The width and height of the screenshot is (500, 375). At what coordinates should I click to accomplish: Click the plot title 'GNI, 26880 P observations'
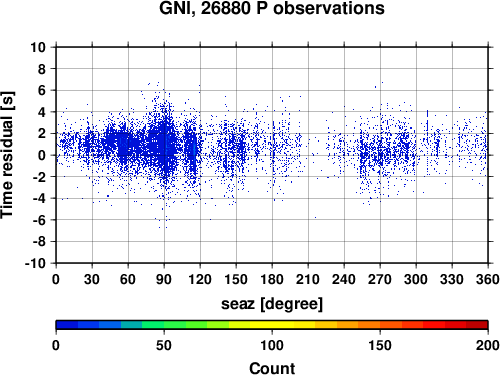coord(272,8)
